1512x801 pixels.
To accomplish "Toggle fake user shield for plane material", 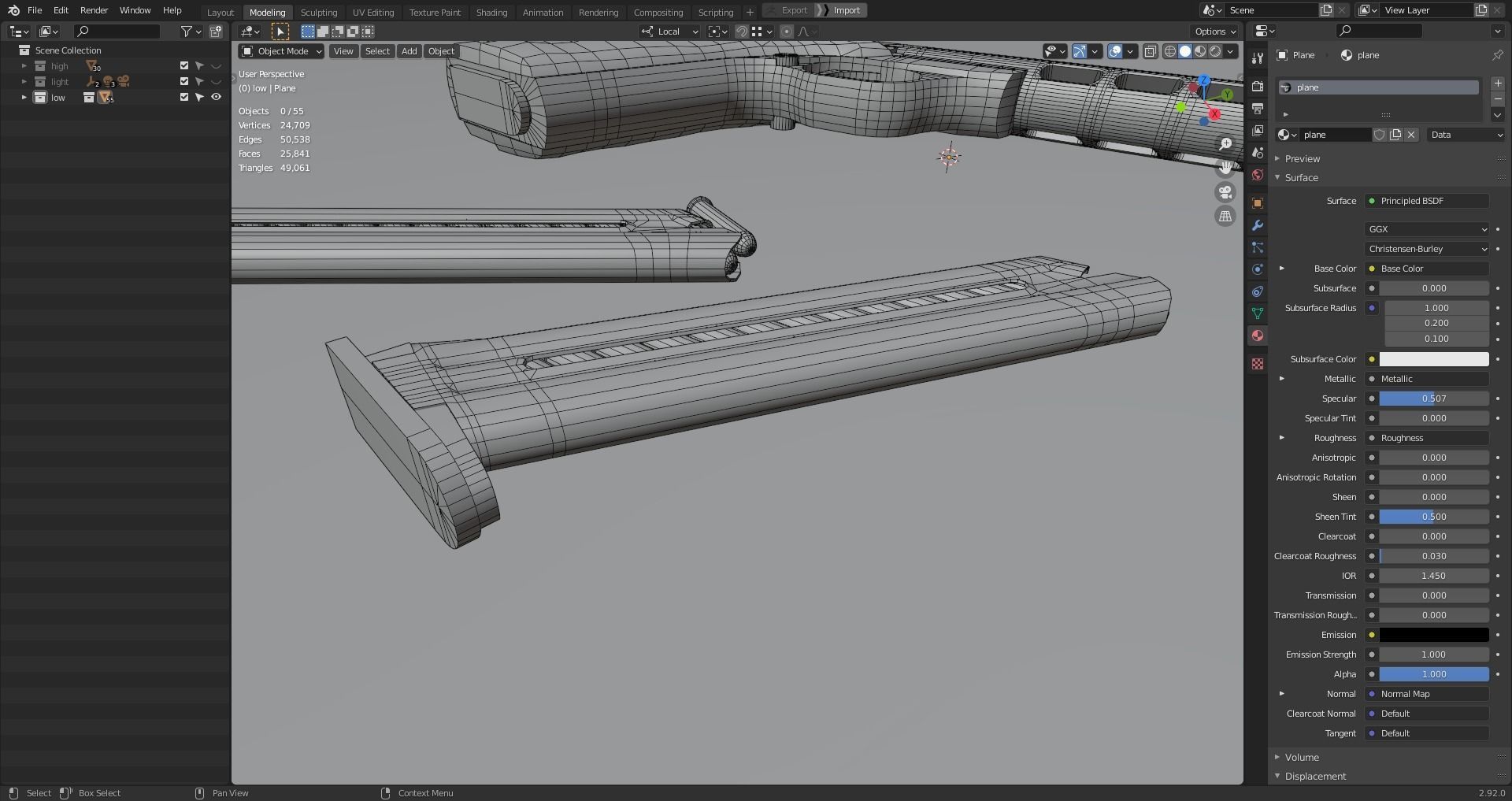I will tap(1380, 135).
